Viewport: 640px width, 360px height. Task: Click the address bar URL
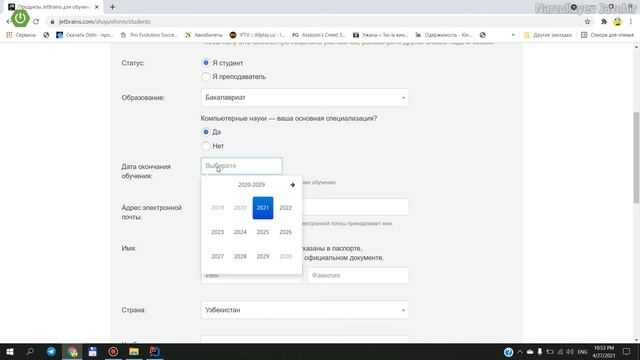click(104, 22)
